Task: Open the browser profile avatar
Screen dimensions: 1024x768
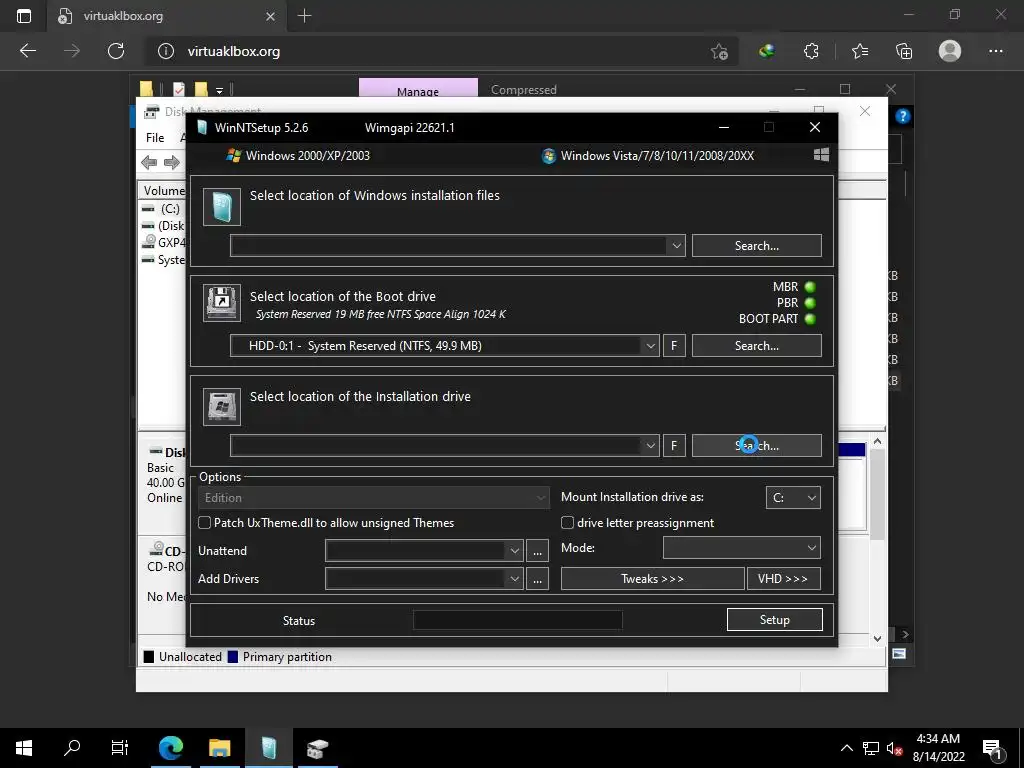Action: point(950,51)
